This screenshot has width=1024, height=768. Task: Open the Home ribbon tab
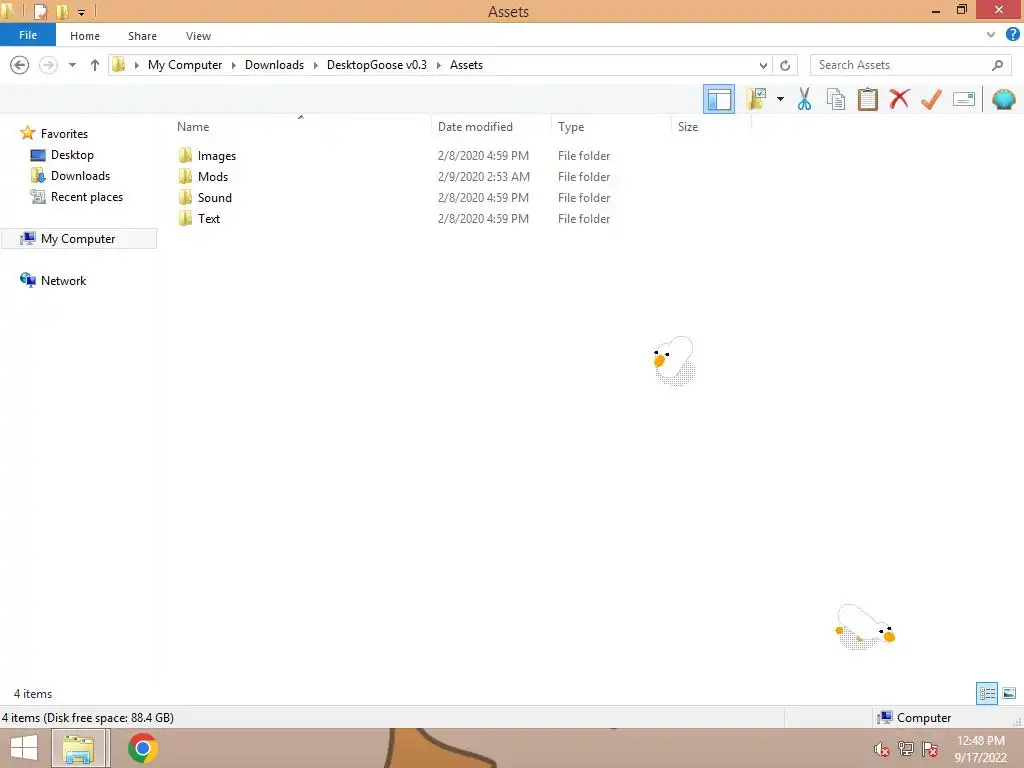coord(85,36)
